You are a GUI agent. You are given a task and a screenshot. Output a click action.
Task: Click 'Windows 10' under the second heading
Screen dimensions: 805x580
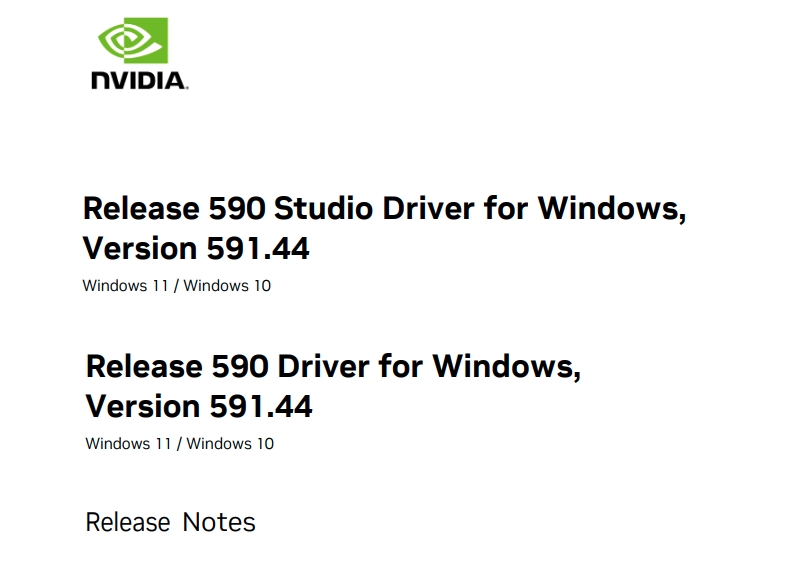click(x=230, y=443)
